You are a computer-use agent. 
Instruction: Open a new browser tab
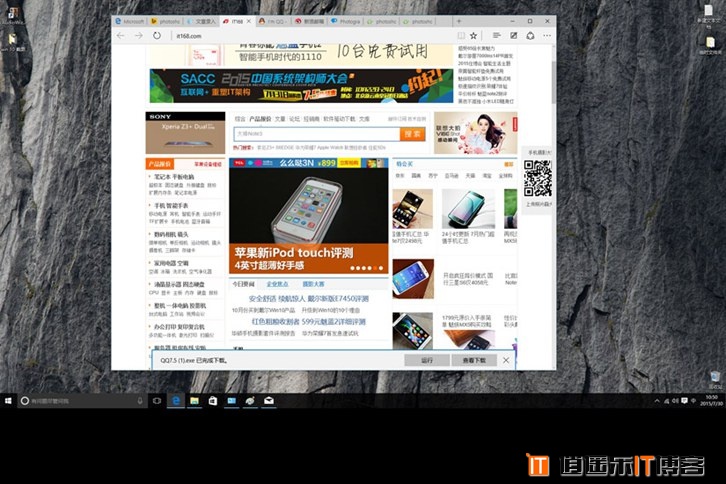tap(459, 21)
